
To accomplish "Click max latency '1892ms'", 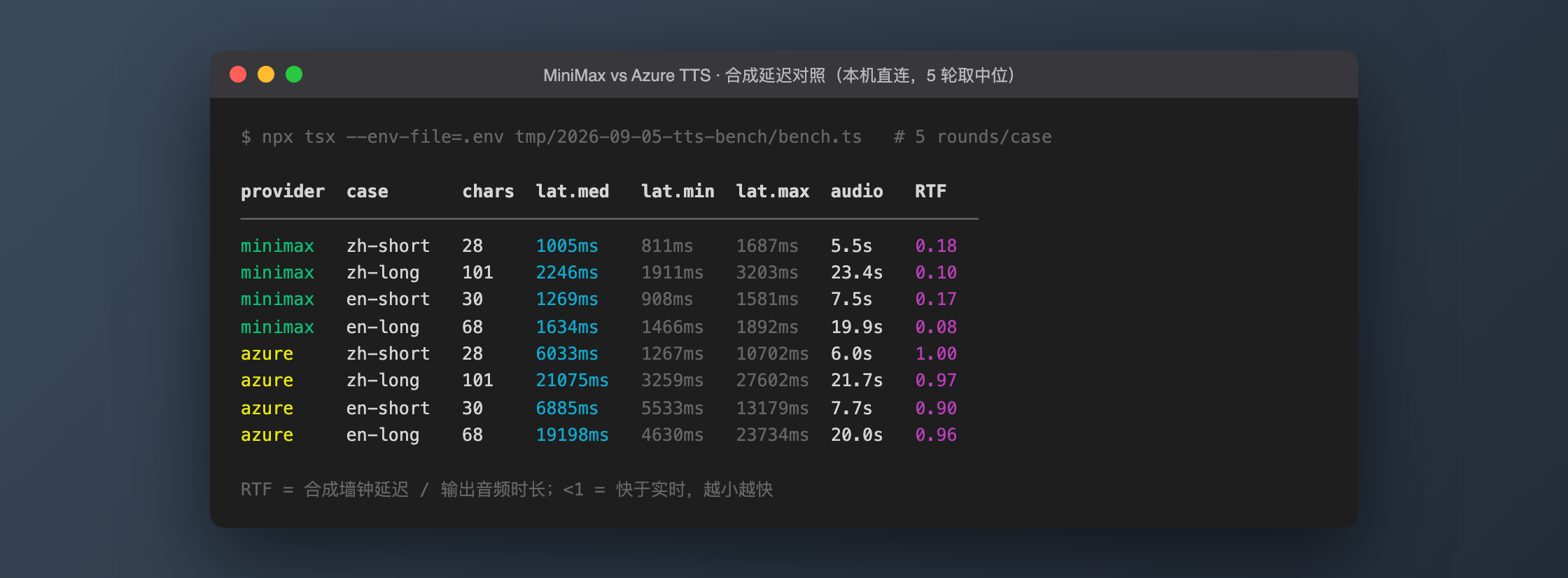I will coord(767,327).
